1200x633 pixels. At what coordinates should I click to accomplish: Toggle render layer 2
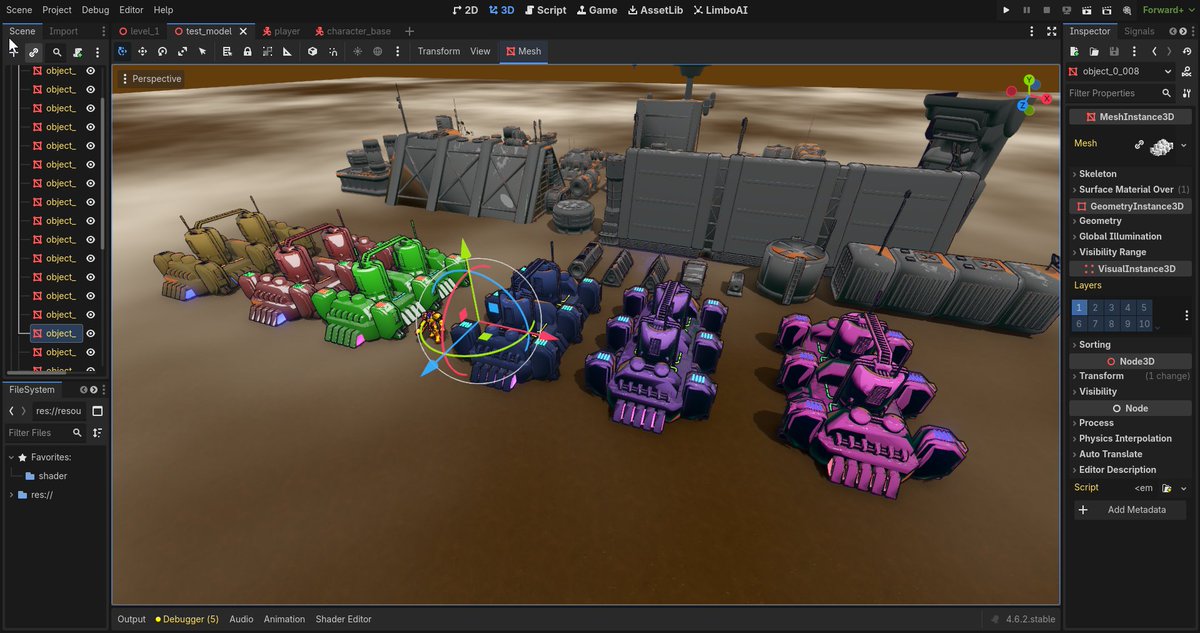pos(1096,308)
